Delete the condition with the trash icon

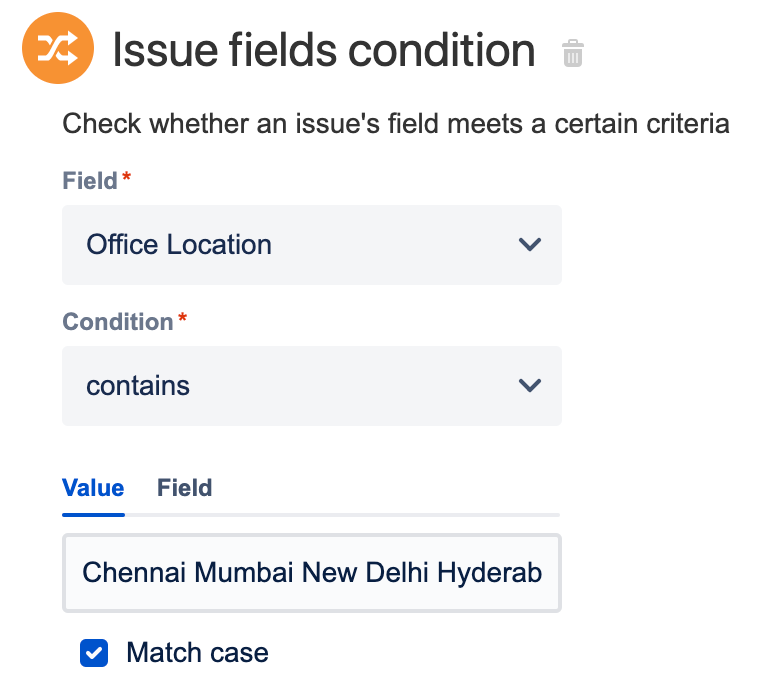point(573,53)
